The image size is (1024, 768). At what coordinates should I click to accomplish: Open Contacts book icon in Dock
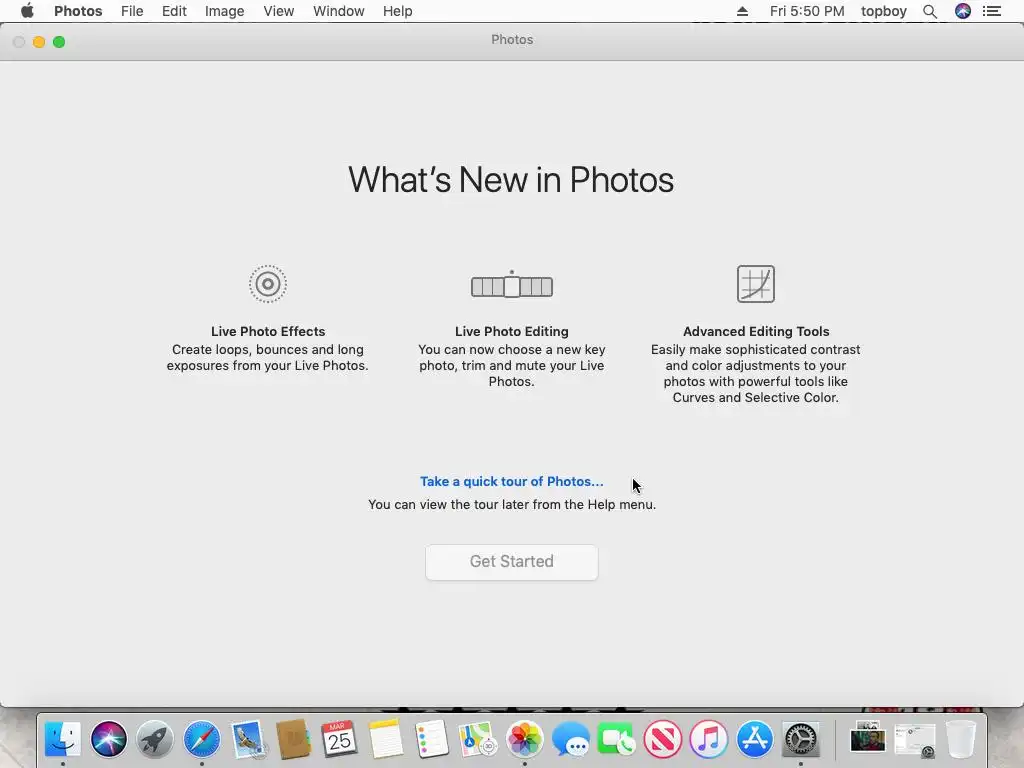293,739
